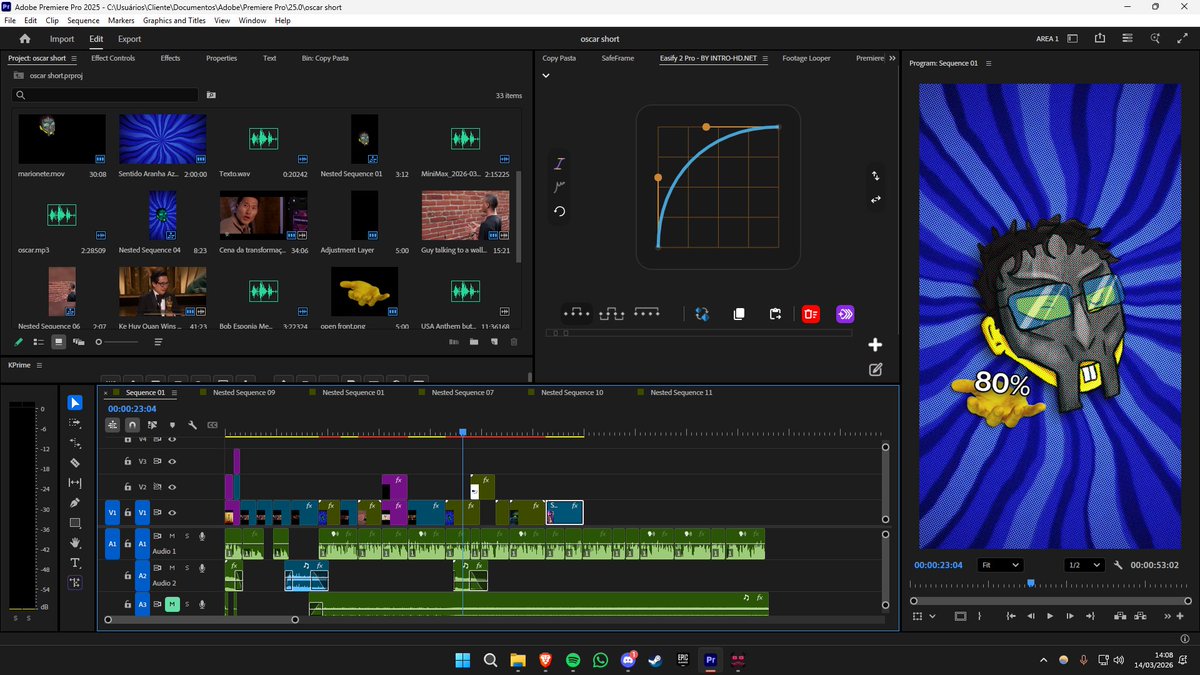Play the sequence in Program monitor
This screenshot has height=675, width=1200.
click(x=1050, y=616)
